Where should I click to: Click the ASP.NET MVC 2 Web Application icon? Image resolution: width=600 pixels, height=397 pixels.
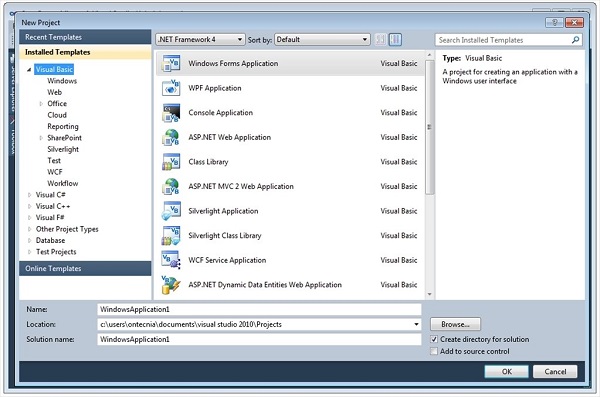[171, 186]
